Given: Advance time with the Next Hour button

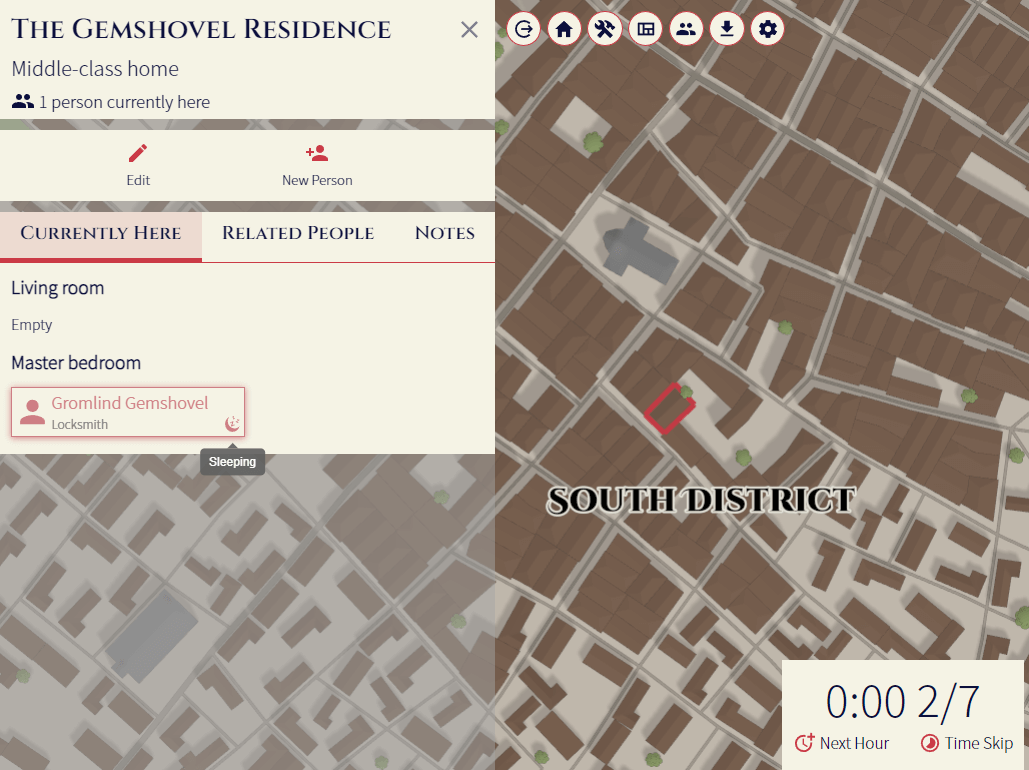Looking at the screenshot, I should coord(841,743).
